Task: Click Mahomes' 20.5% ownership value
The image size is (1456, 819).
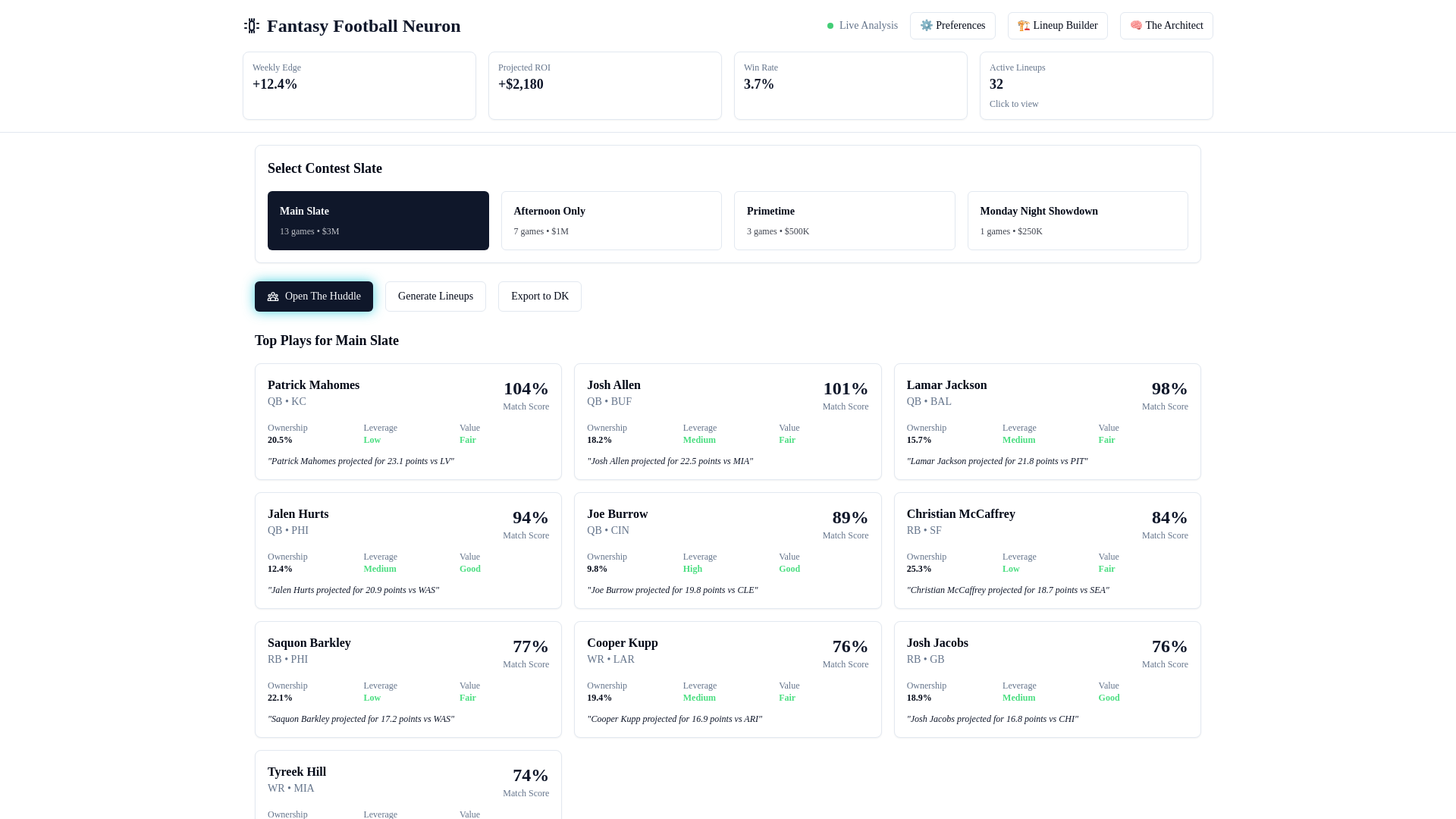Action: click(x=280, y=440)
